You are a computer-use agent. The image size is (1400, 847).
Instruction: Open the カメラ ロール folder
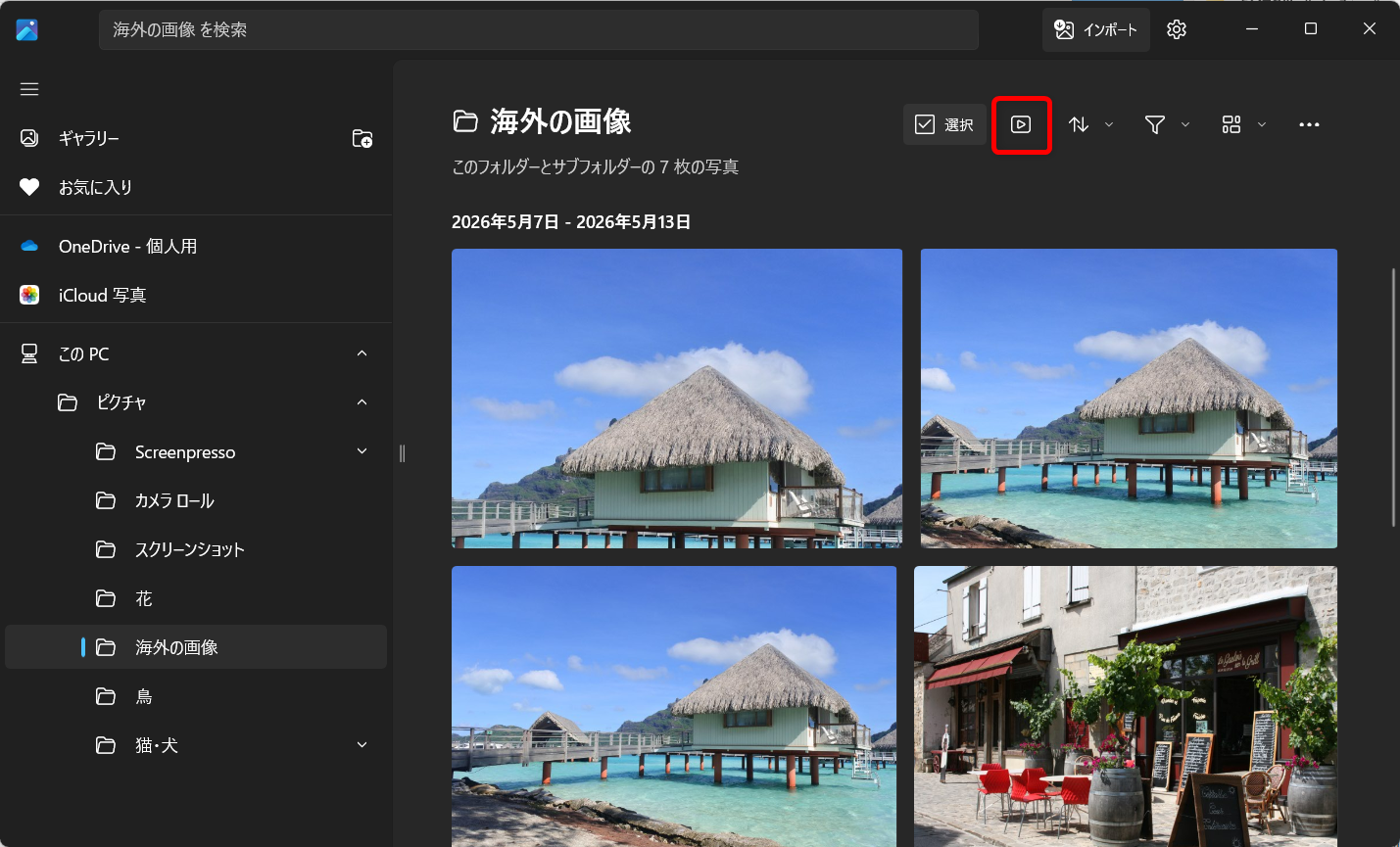coord(196,500)
